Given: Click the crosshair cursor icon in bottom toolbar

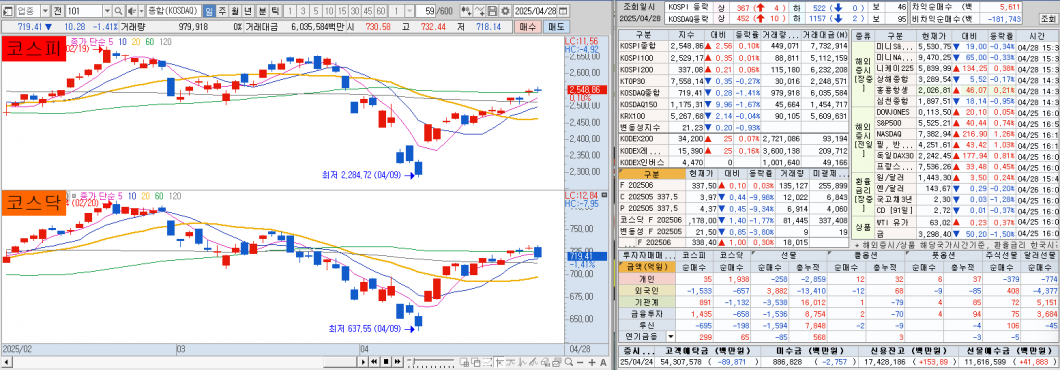Looking at the screenshot, I should pyautogui.click(x=499, y=363).
